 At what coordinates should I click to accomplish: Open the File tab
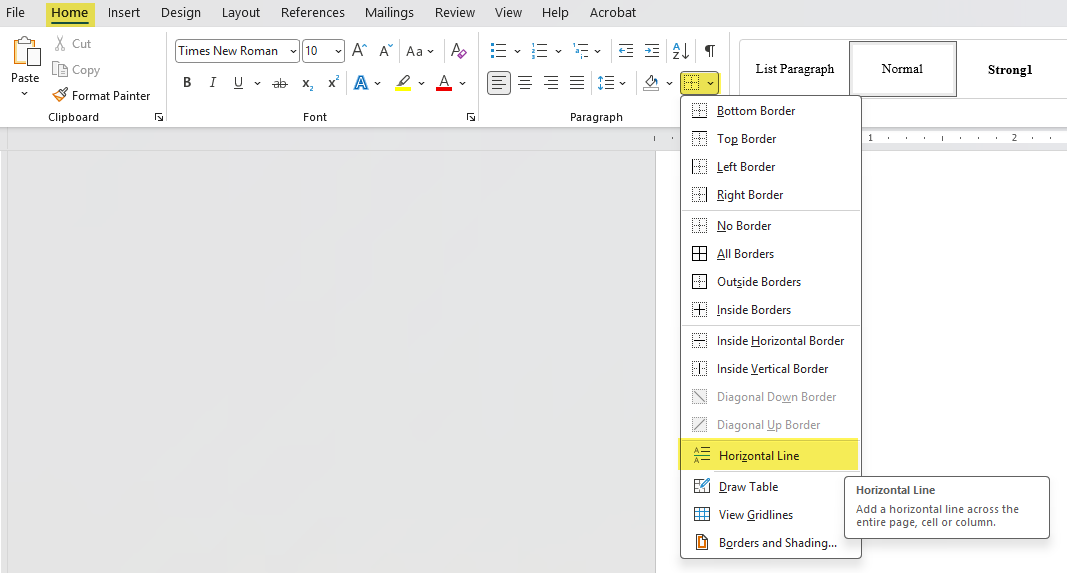15,12
